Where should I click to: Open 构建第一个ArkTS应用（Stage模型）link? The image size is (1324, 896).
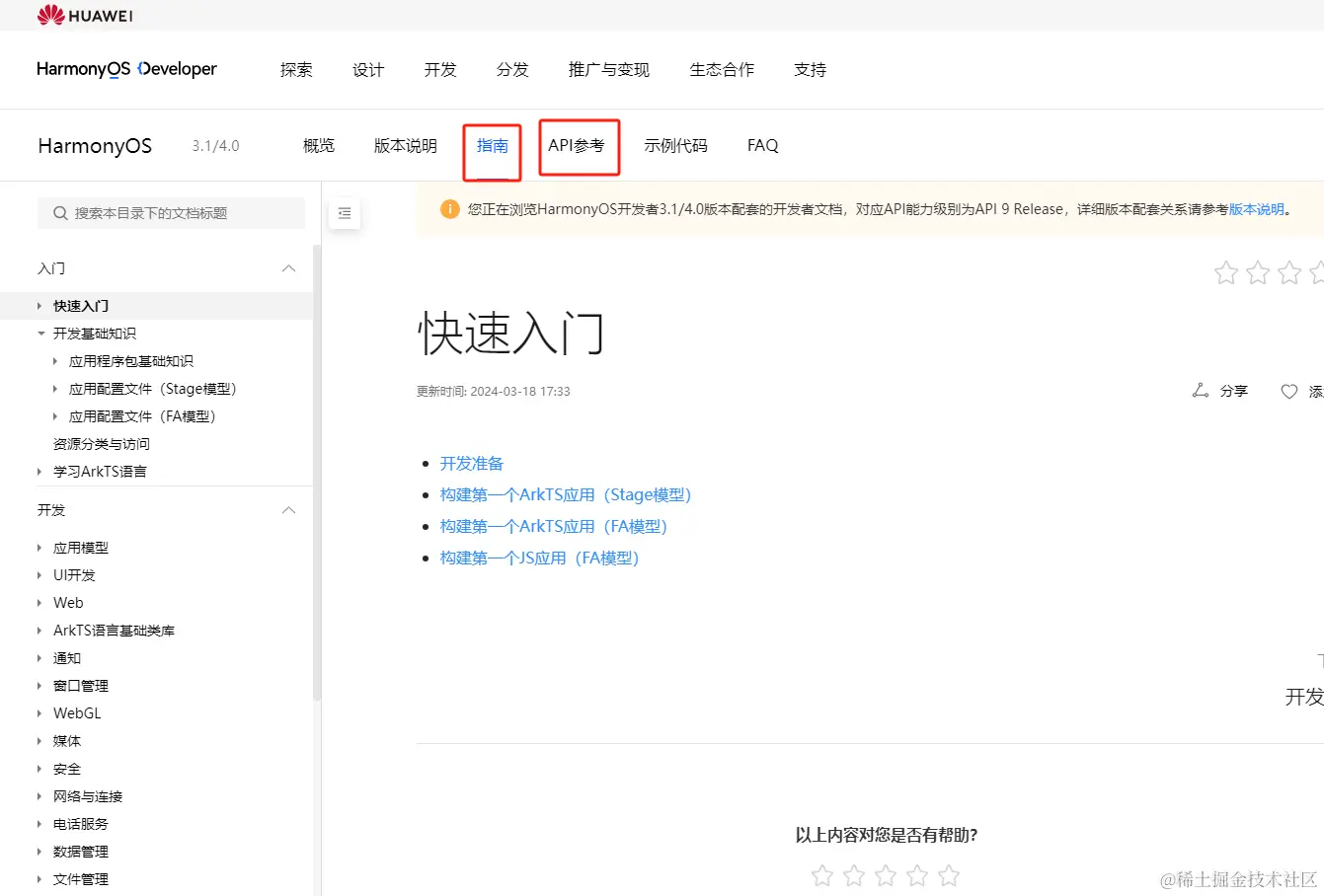point(566,494)
